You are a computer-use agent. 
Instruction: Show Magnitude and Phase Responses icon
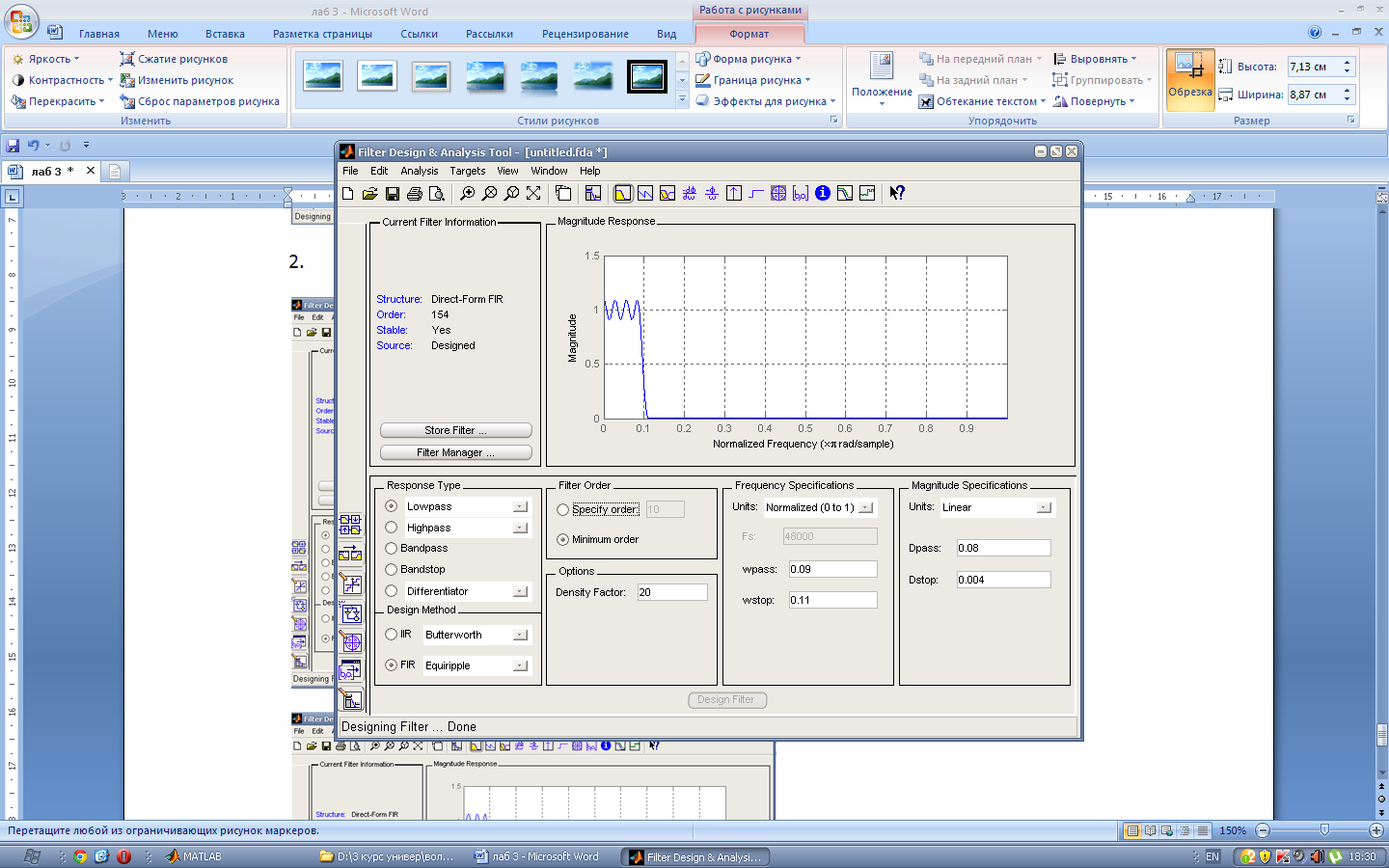[667, 194]
